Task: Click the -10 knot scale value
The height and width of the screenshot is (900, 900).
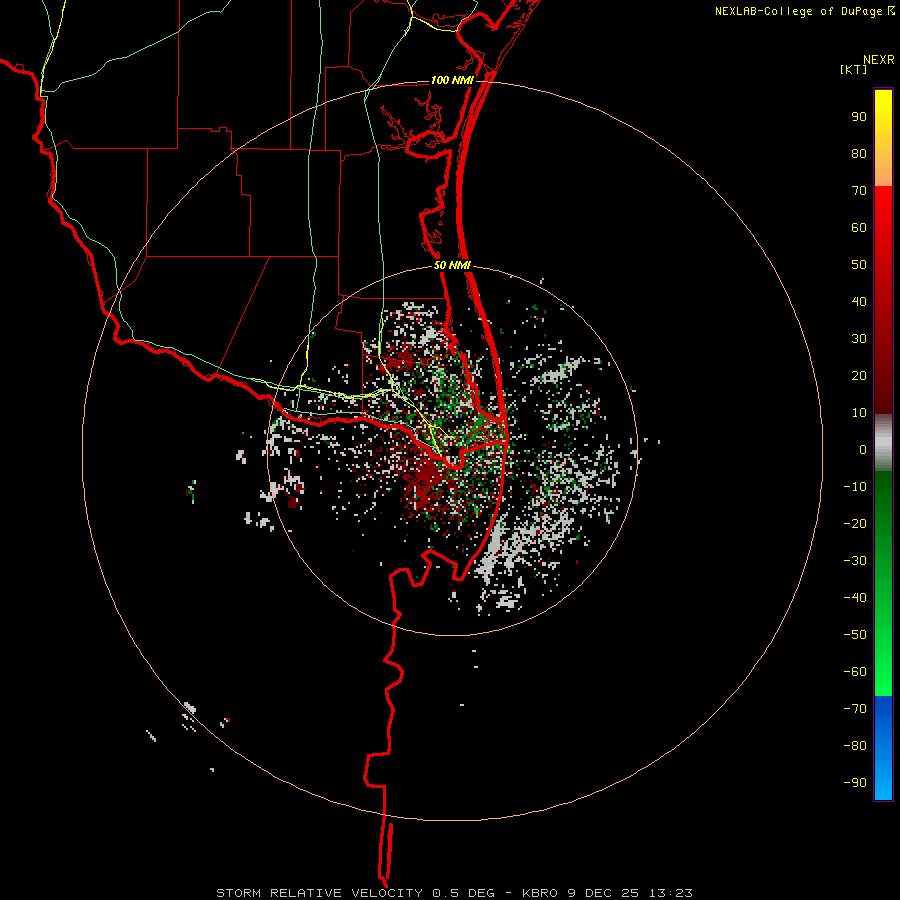Action: click(x=855, y=487)
